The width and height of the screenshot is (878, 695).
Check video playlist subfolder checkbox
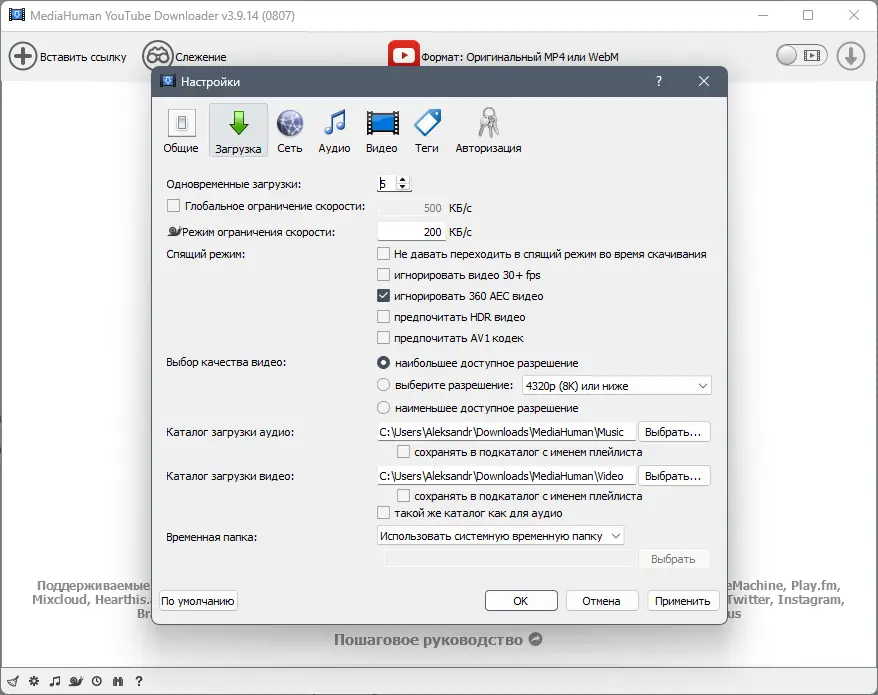(403, 496)
